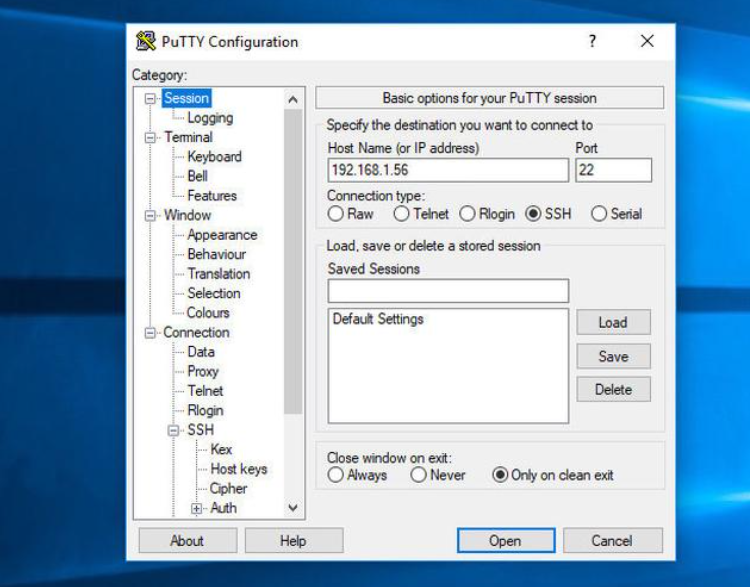Open Cipher settings category

pos(228,488)
